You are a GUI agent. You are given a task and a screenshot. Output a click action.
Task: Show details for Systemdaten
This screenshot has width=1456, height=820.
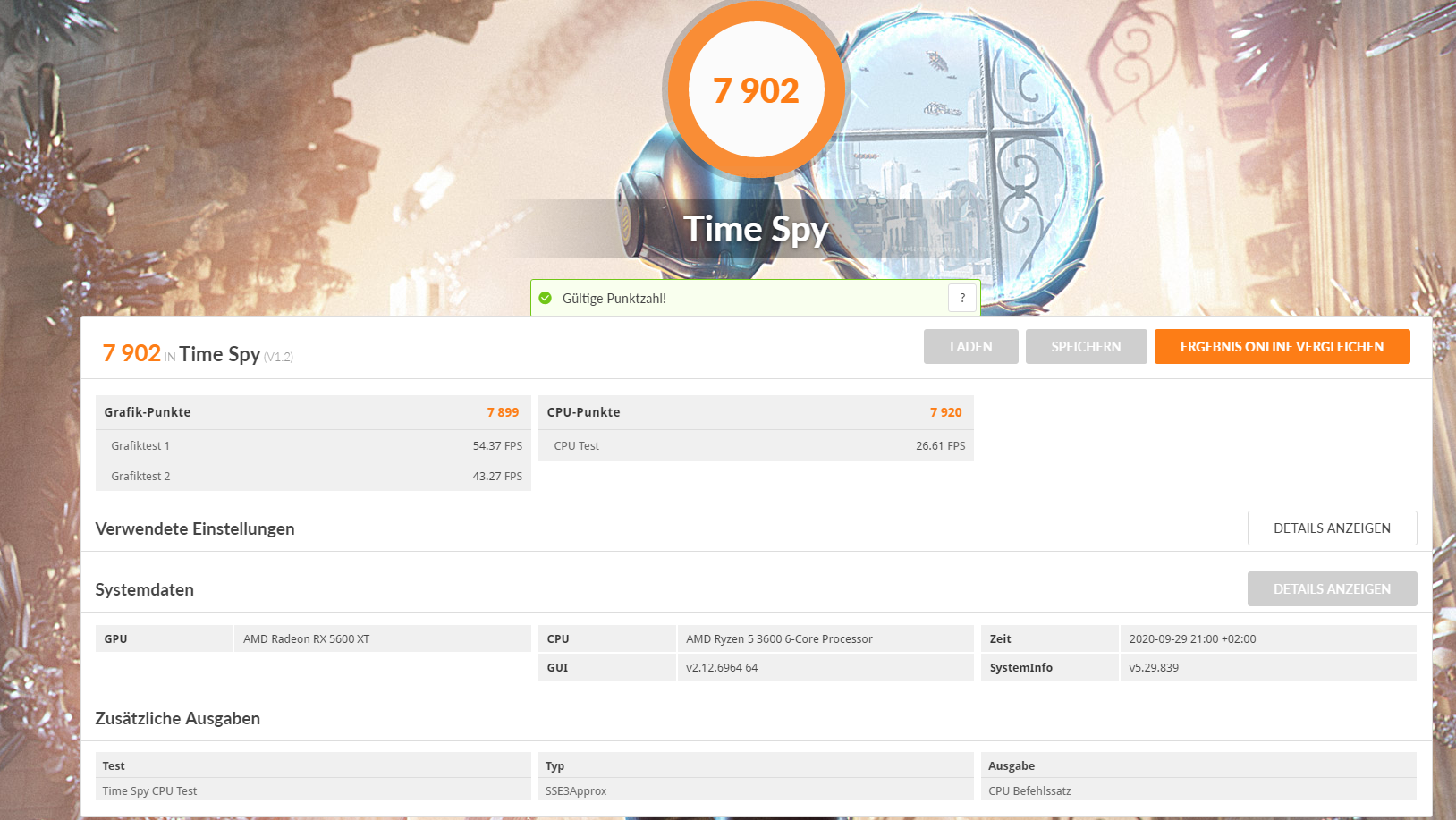pos(1332,589)
